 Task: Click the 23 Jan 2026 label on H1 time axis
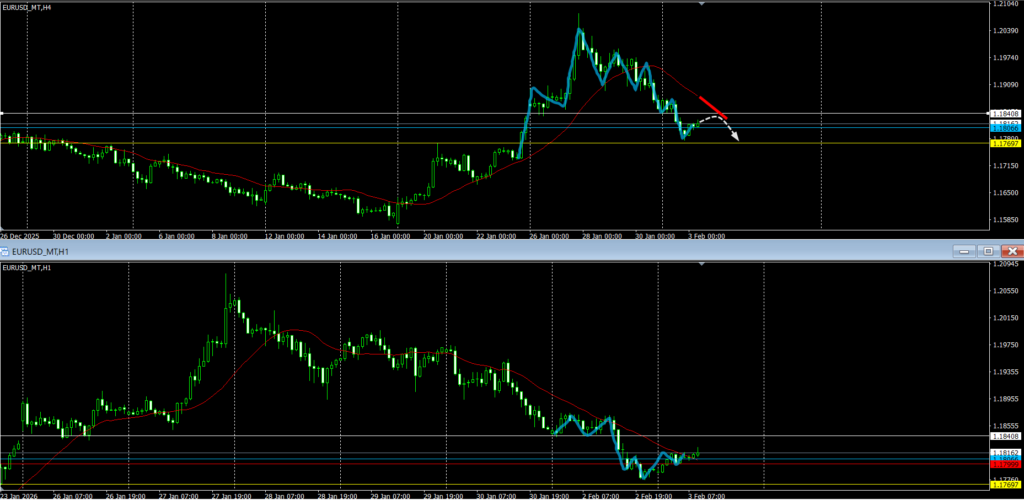tap(18, 495)
